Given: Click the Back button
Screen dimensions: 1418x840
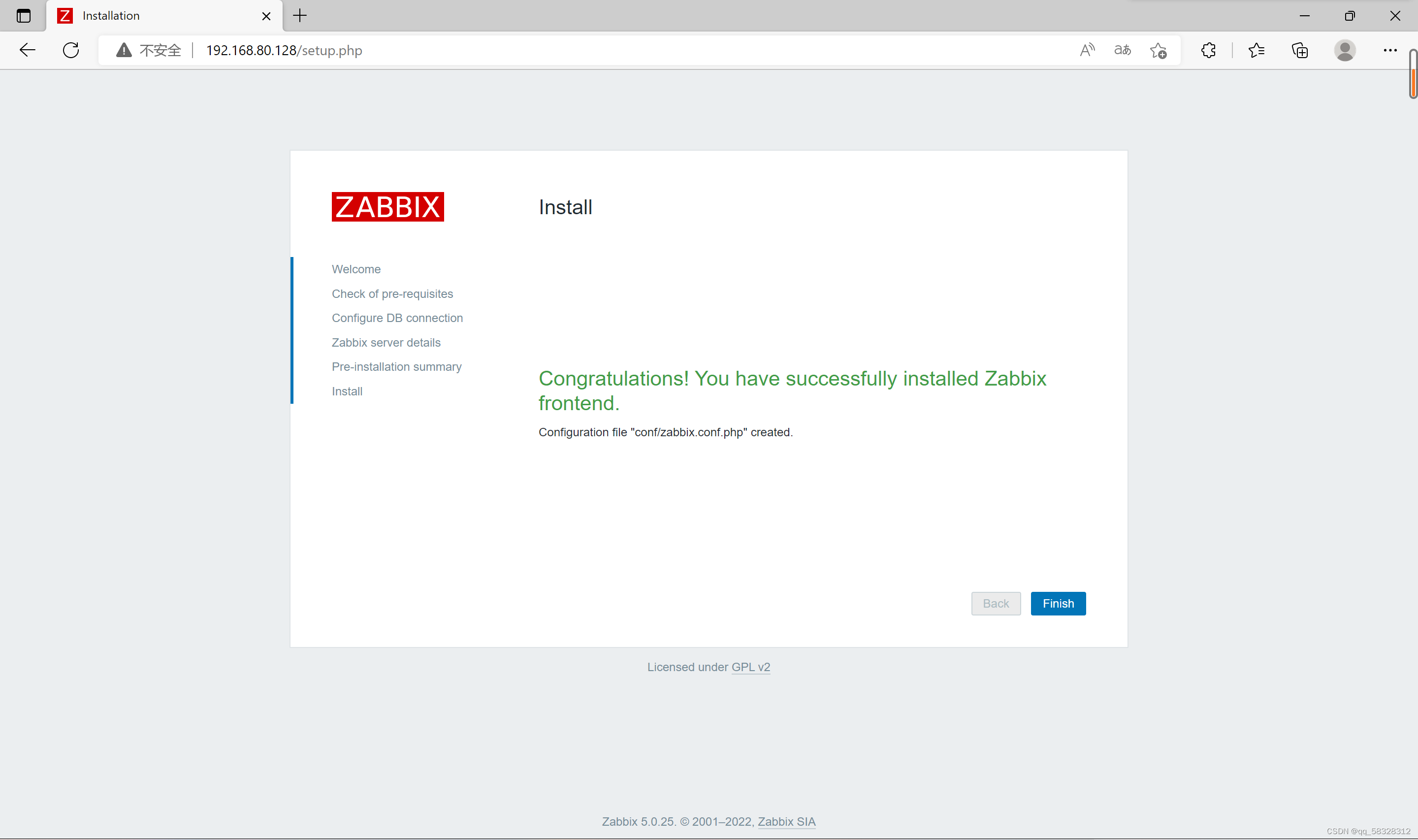Looking at the screenshot, I should pyautogui.click(x=996, y=603).
